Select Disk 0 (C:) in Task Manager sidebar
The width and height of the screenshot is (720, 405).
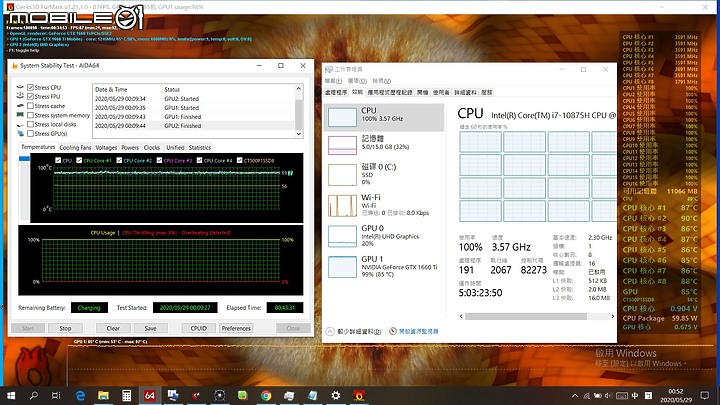click(x=384, y=174)
